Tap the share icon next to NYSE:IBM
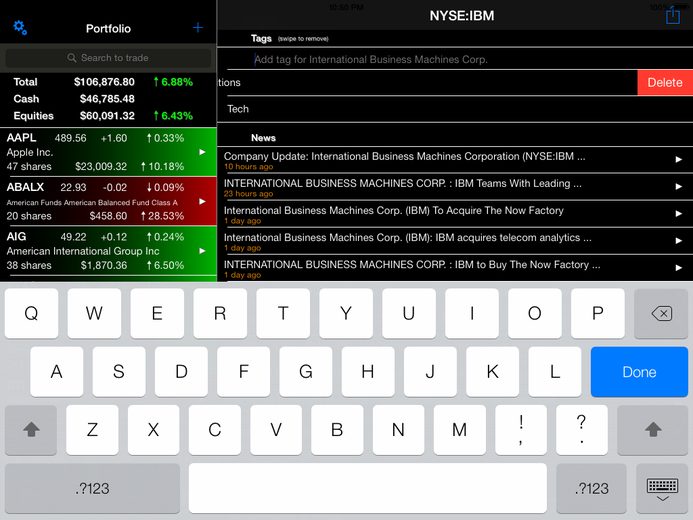 pos(673,15)
